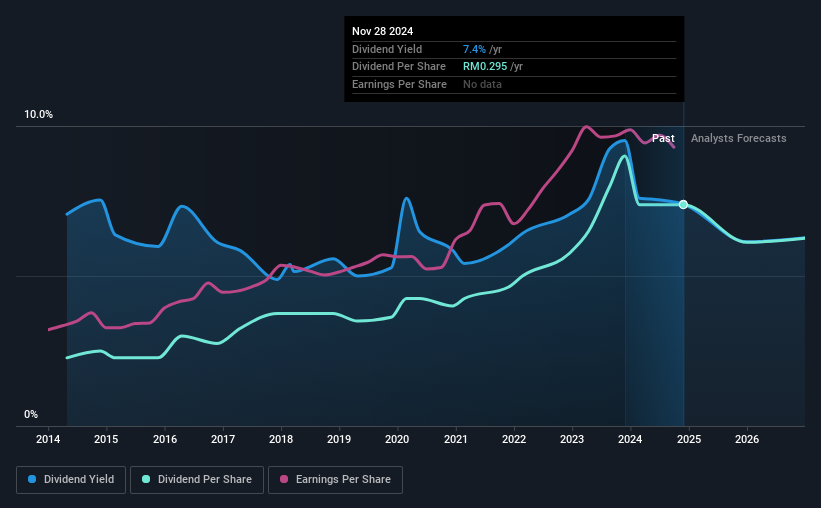This screenshot has width=821, height=508.
Task: Click the highlighted data point marker on chart
Action: click(683, 204)
